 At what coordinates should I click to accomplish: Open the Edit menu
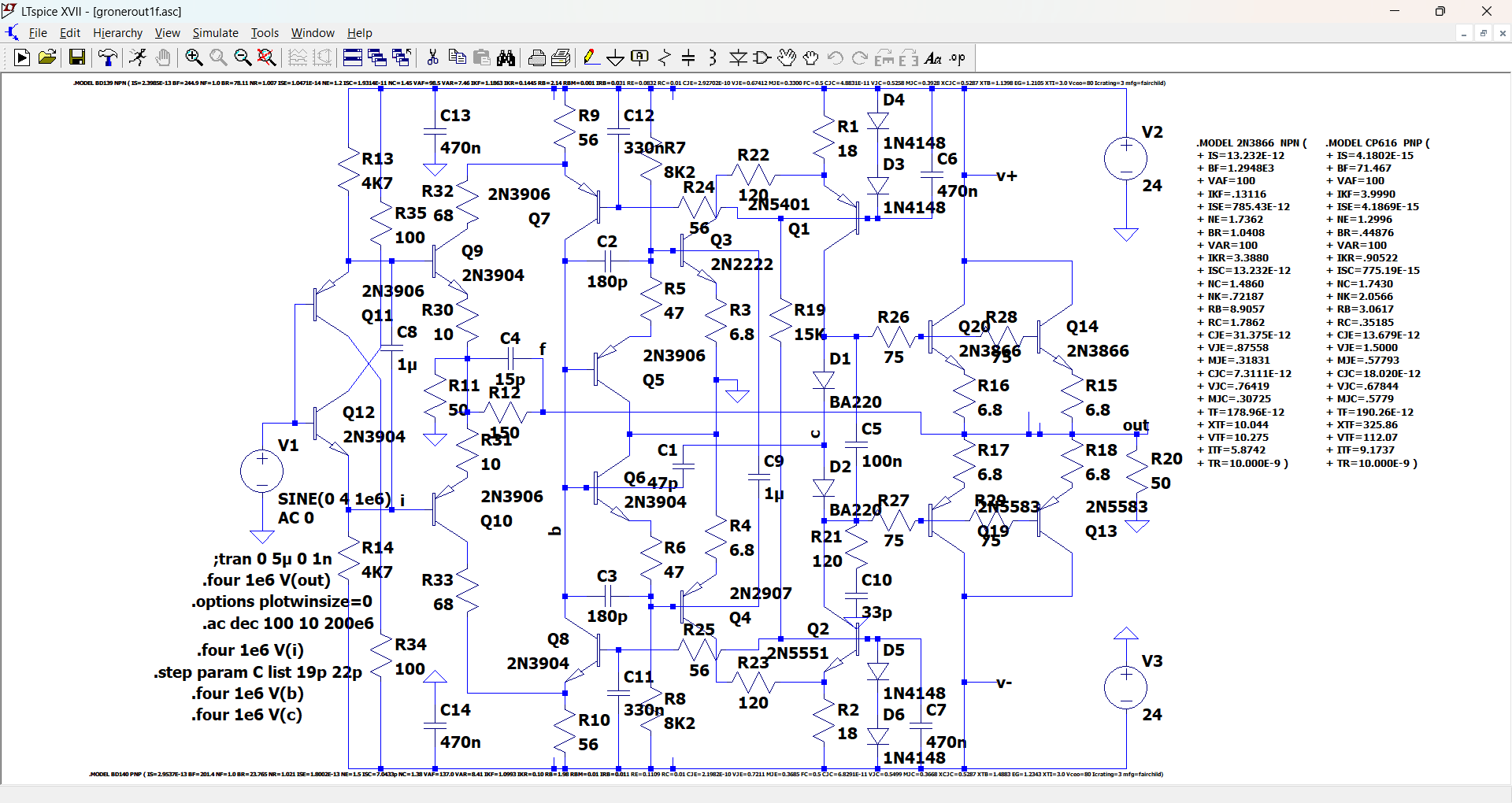pyautogui.click(x=70, y=33)
